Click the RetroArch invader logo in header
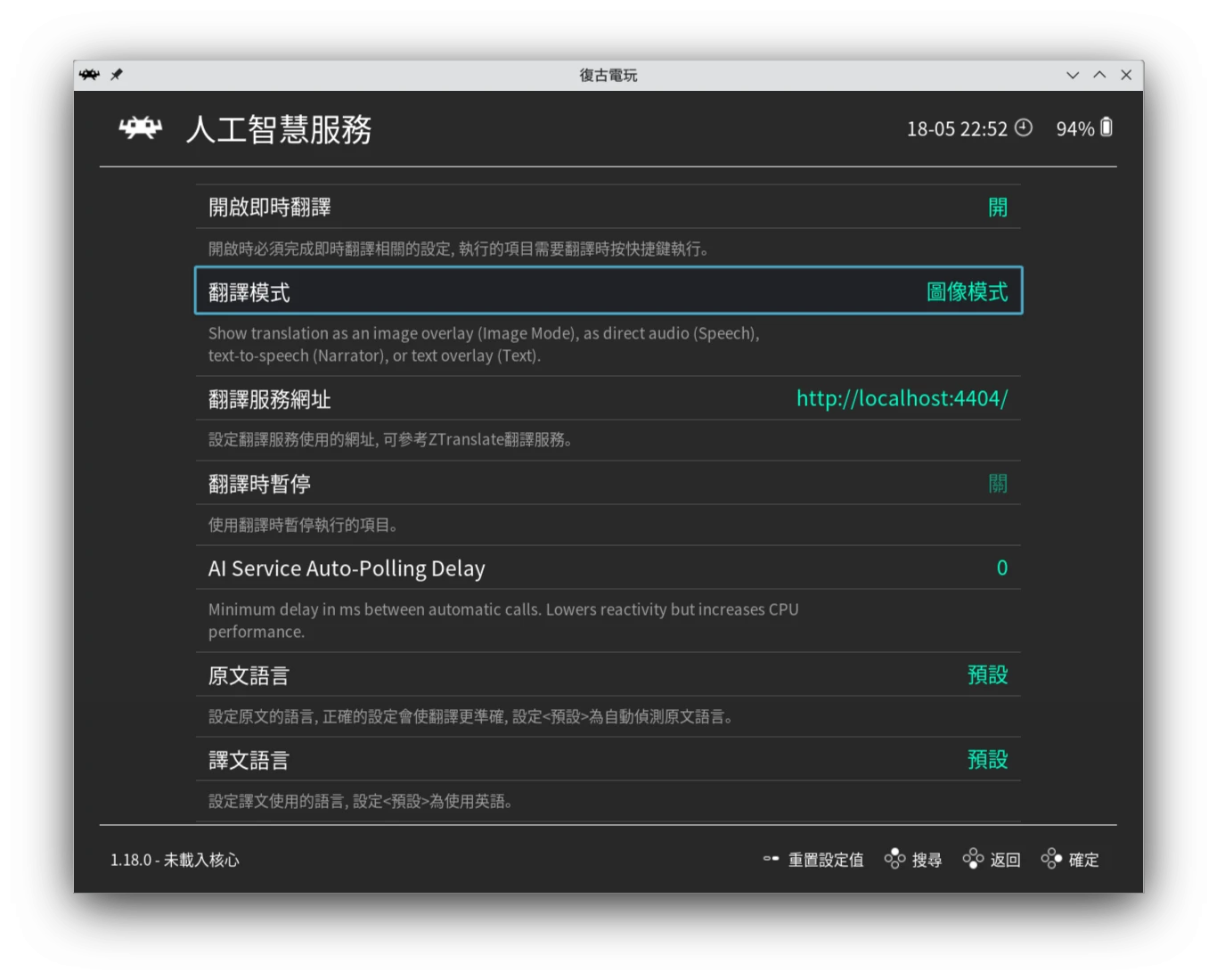Image resolution: width=1217 pixels, height=980 pixels. (141, 129)
